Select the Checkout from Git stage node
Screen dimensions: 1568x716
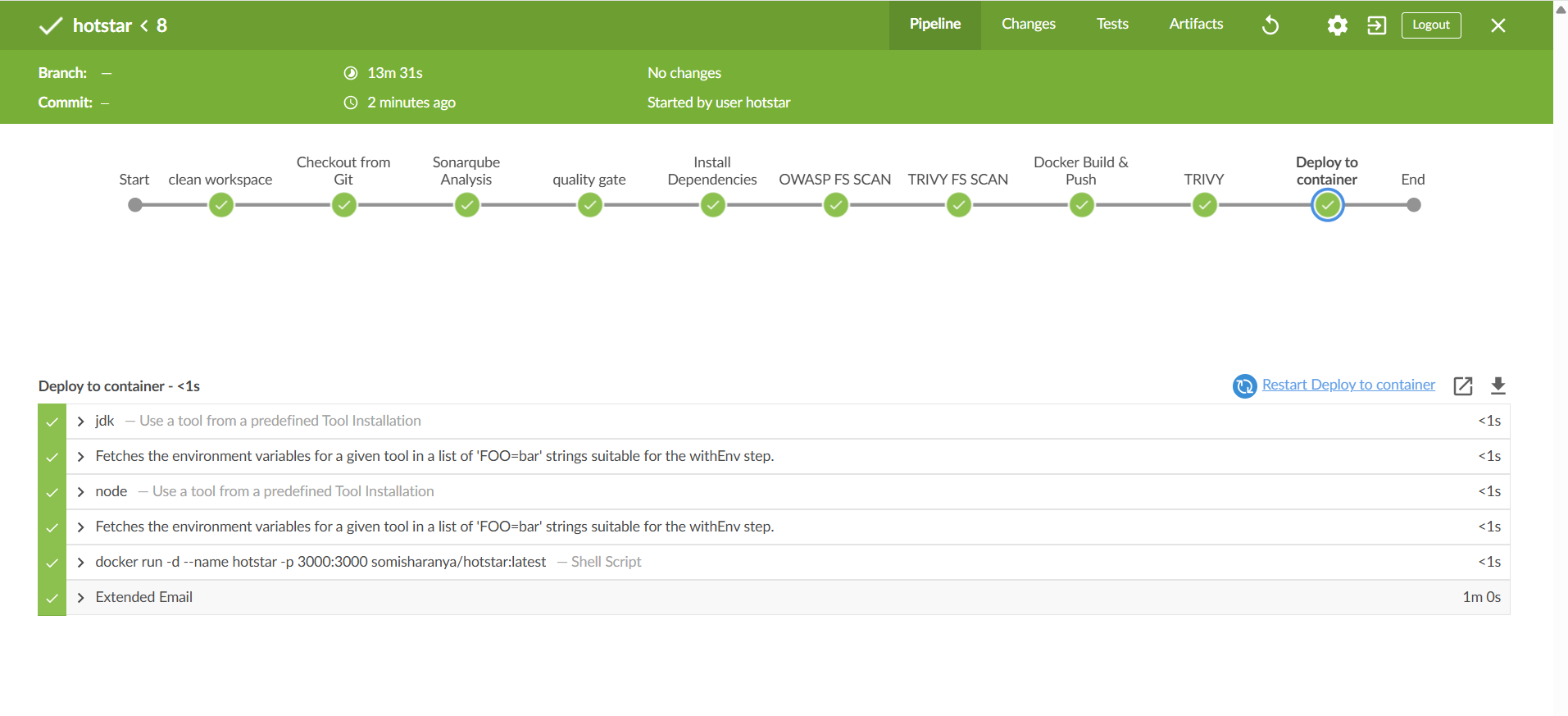click(344, 205)
